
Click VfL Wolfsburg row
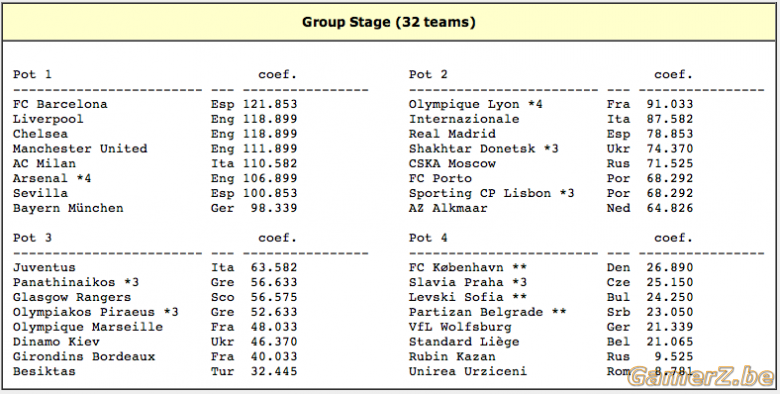551,327
